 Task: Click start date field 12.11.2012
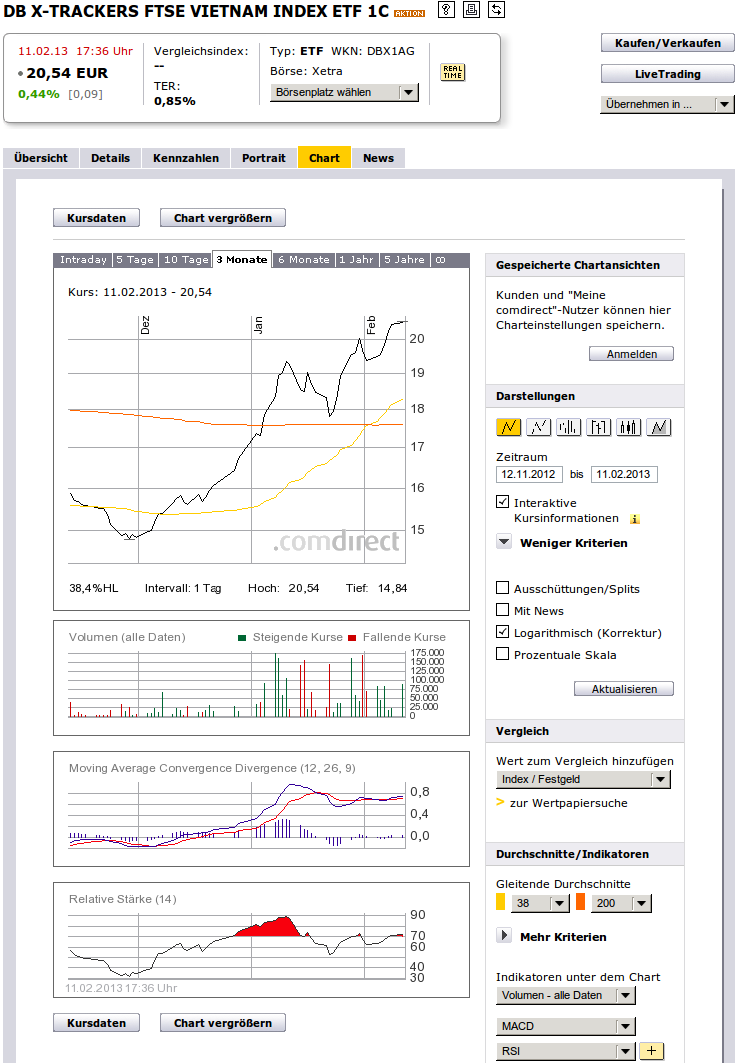click(x=529, y=474)
